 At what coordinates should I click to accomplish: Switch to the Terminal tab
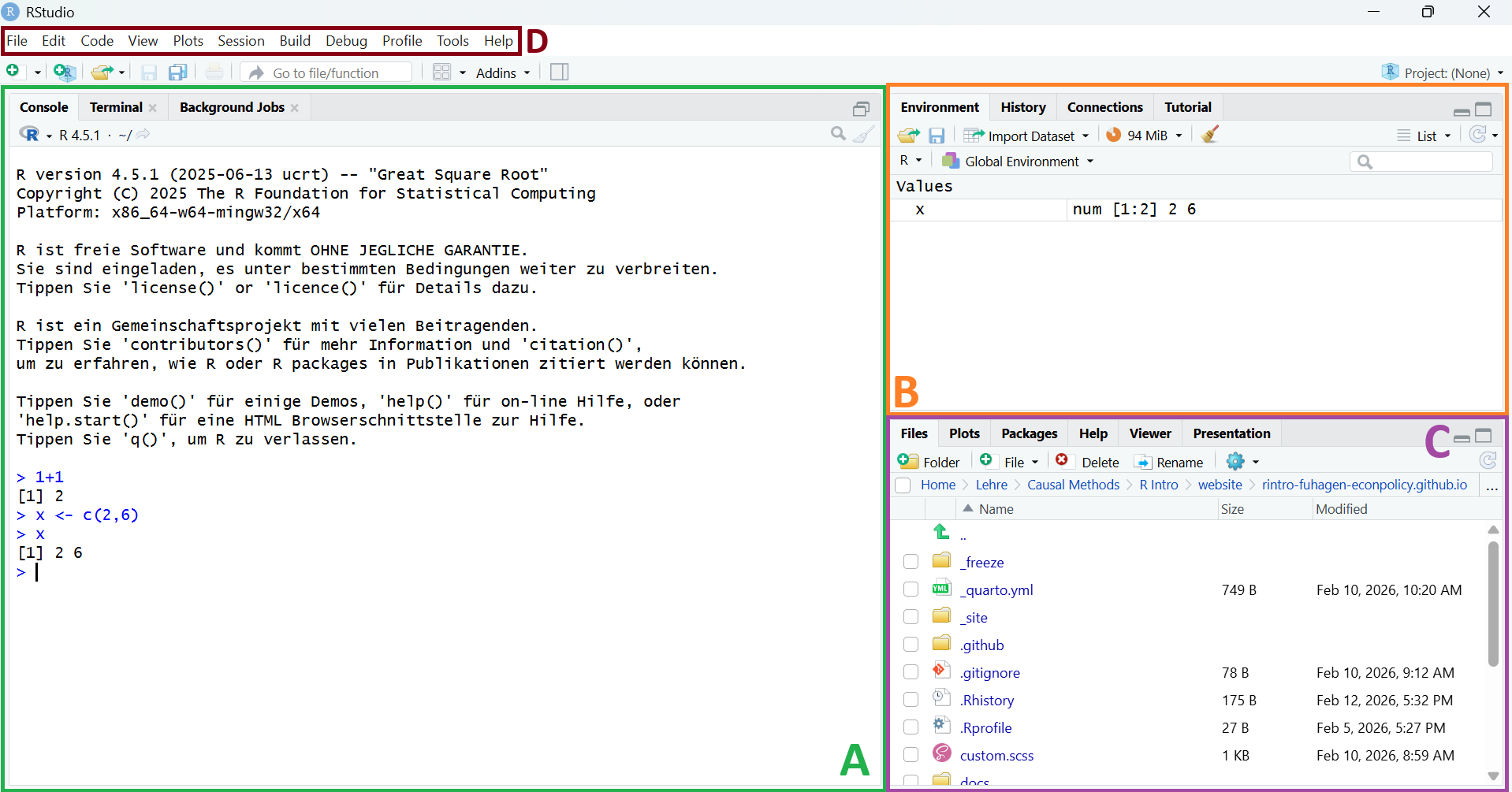(116, 107)
